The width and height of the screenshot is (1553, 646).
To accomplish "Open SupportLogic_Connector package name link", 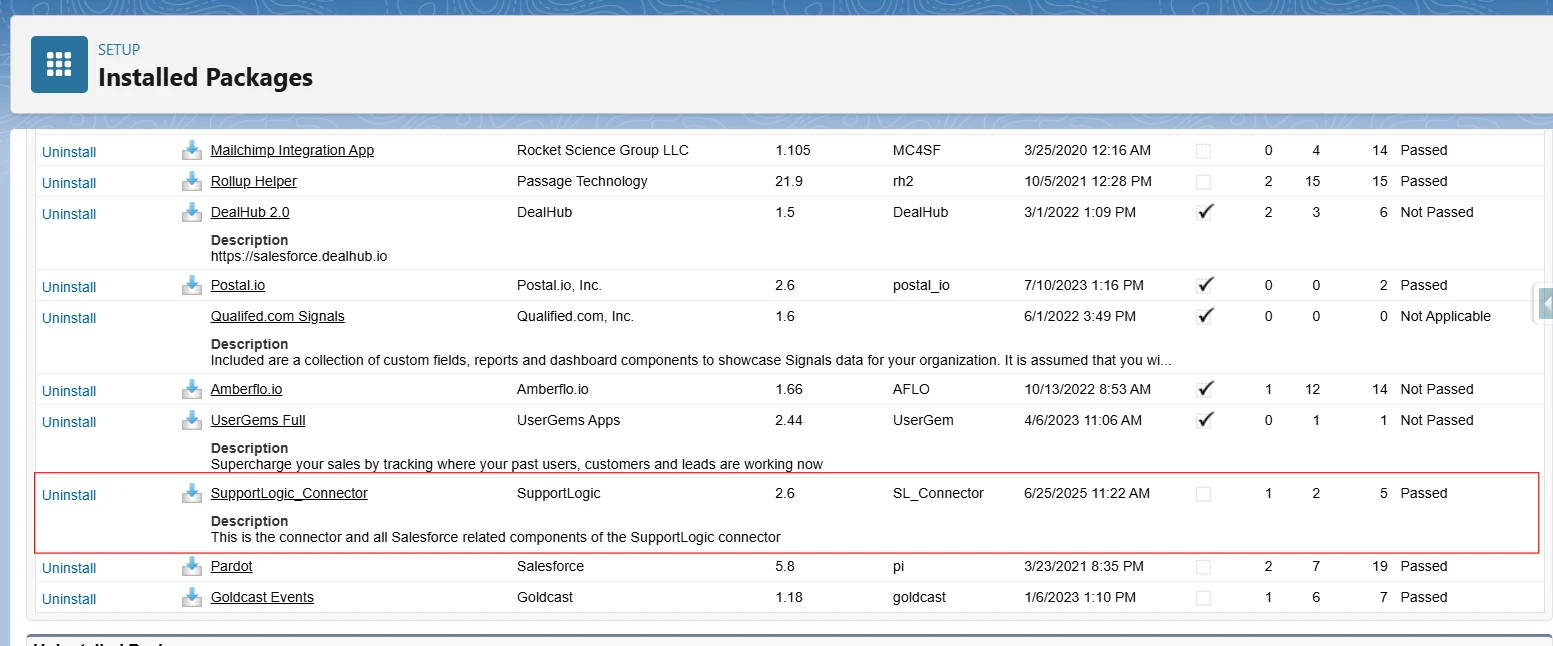I will coord(289,493).
